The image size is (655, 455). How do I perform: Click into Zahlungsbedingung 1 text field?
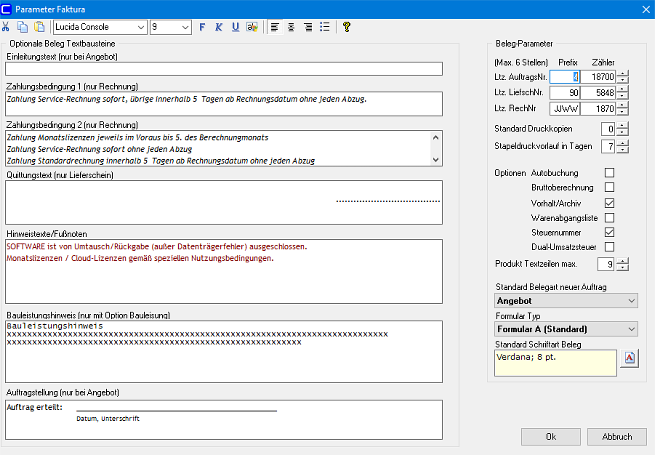tap(224, 104)
